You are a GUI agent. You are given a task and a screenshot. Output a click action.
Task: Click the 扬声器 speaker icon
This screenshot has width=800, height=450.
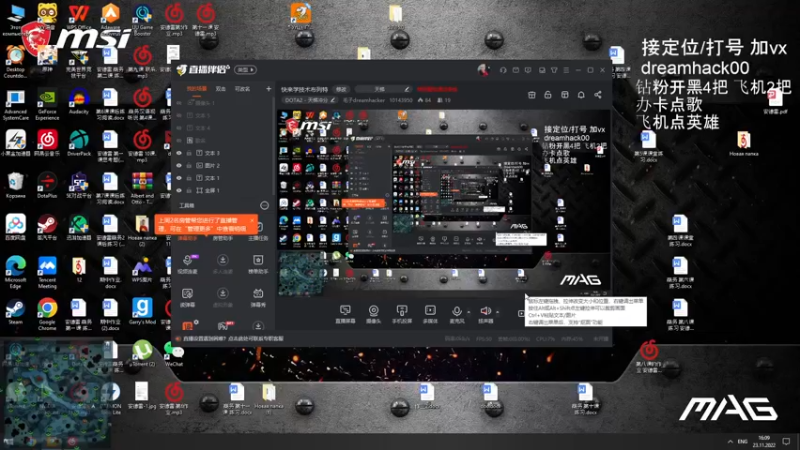tap(485, 311)
